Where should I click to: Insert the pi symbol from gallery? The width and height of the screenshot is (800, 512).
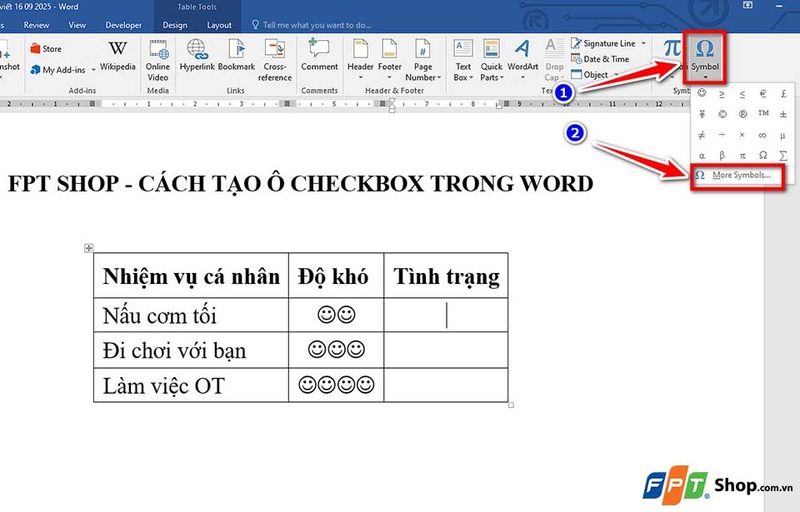point(742,155)
